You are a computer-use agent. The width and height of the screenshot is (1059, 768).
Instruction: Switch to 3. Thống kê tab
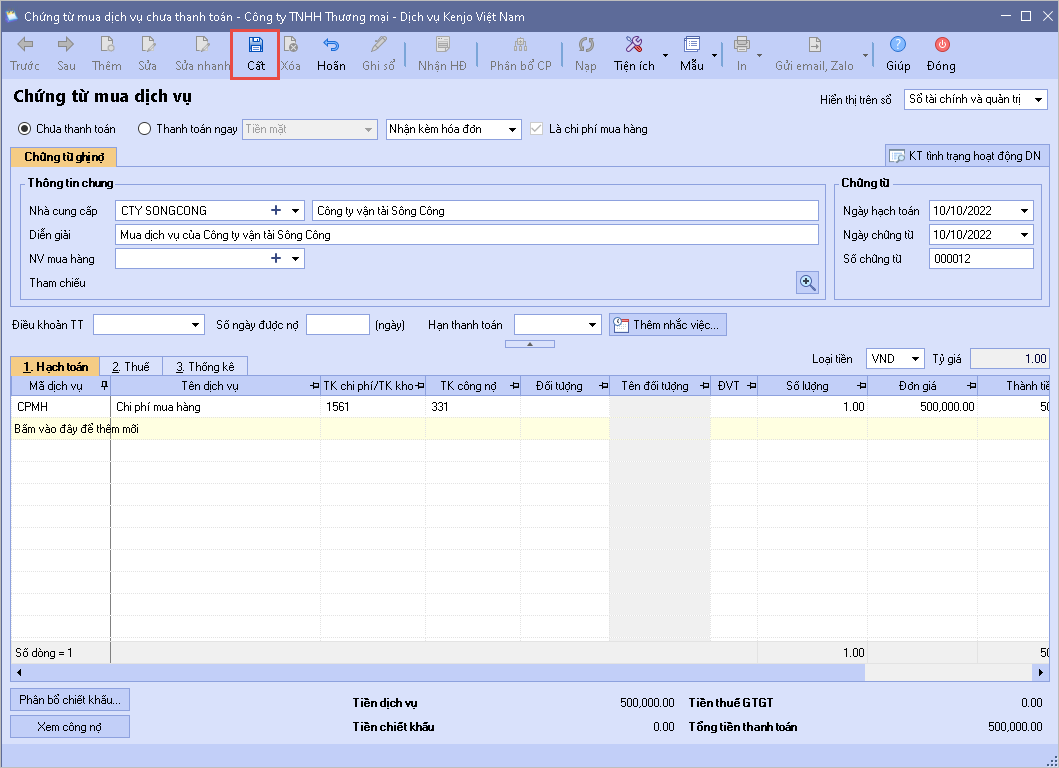pos(205,366)
